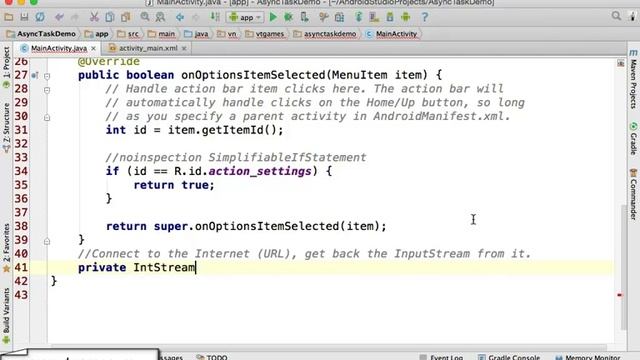Click the Redo arrow icon

pyautogui.click(x=75, y=17)
